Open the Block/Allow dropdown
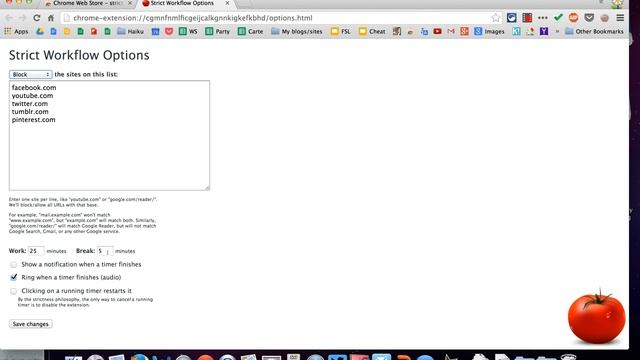 click(x=31, y=75)
